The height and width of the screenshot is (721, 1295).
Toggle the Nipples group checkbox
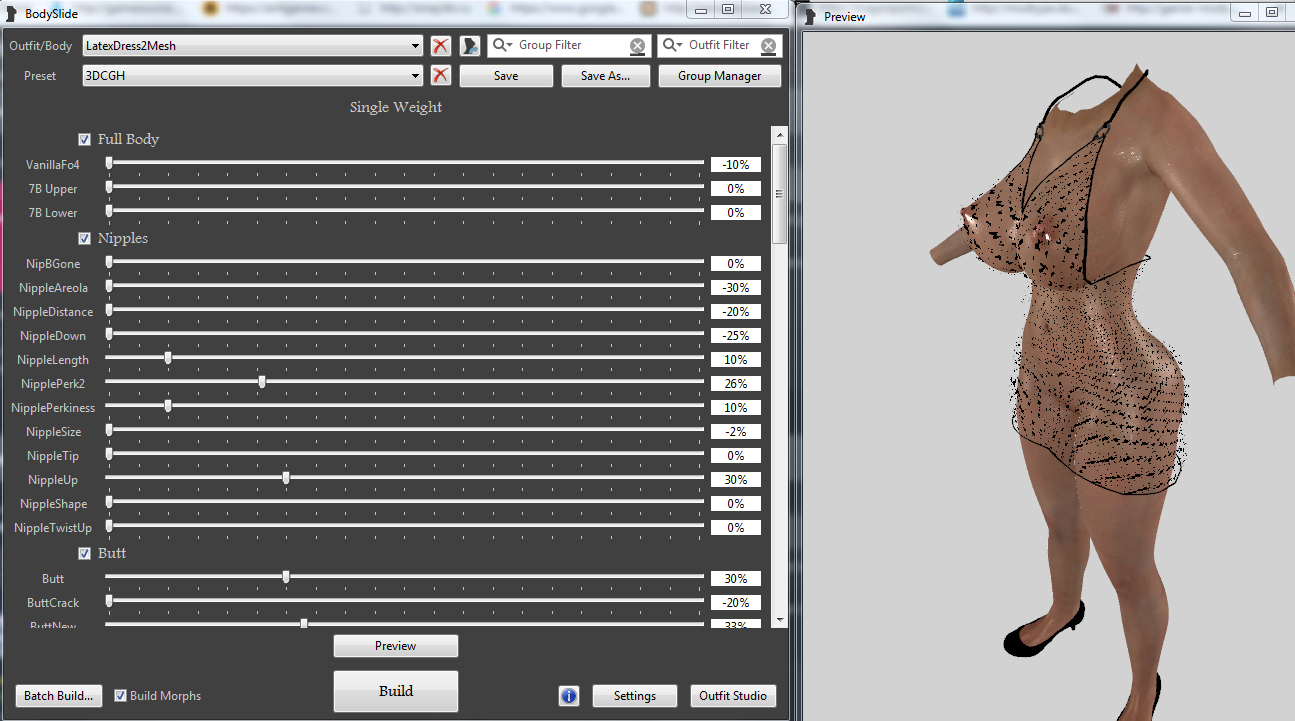point(85,239)
